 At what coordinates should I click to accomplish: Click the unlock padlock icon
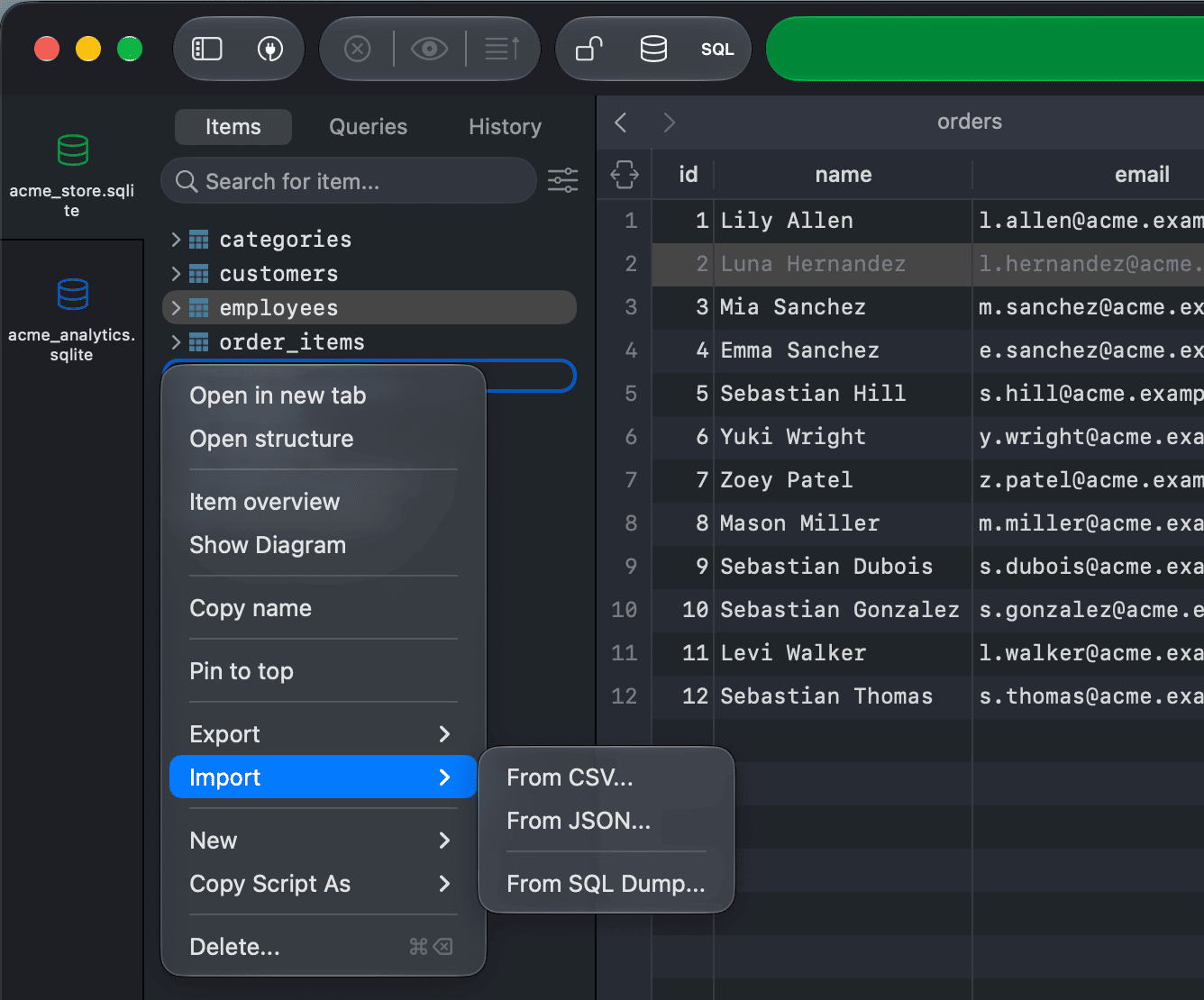(589, 49)
